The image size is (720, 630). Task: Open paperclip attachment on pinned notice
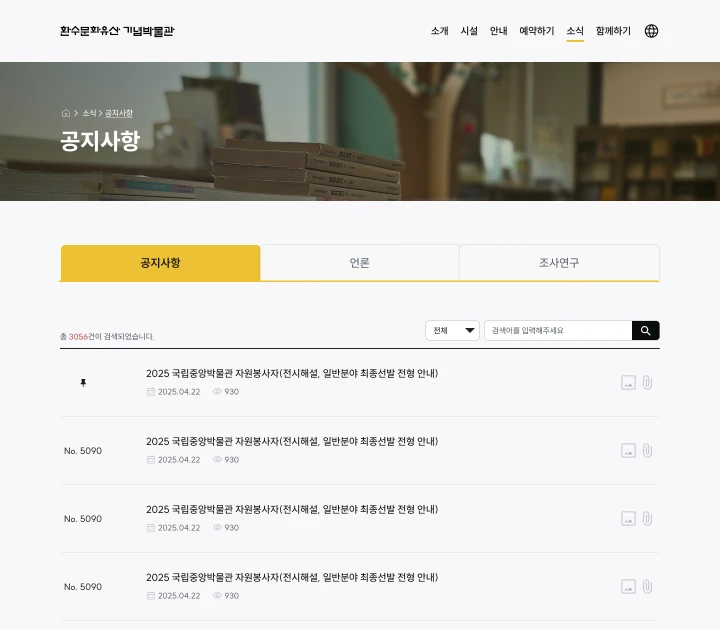coord(647,382)
